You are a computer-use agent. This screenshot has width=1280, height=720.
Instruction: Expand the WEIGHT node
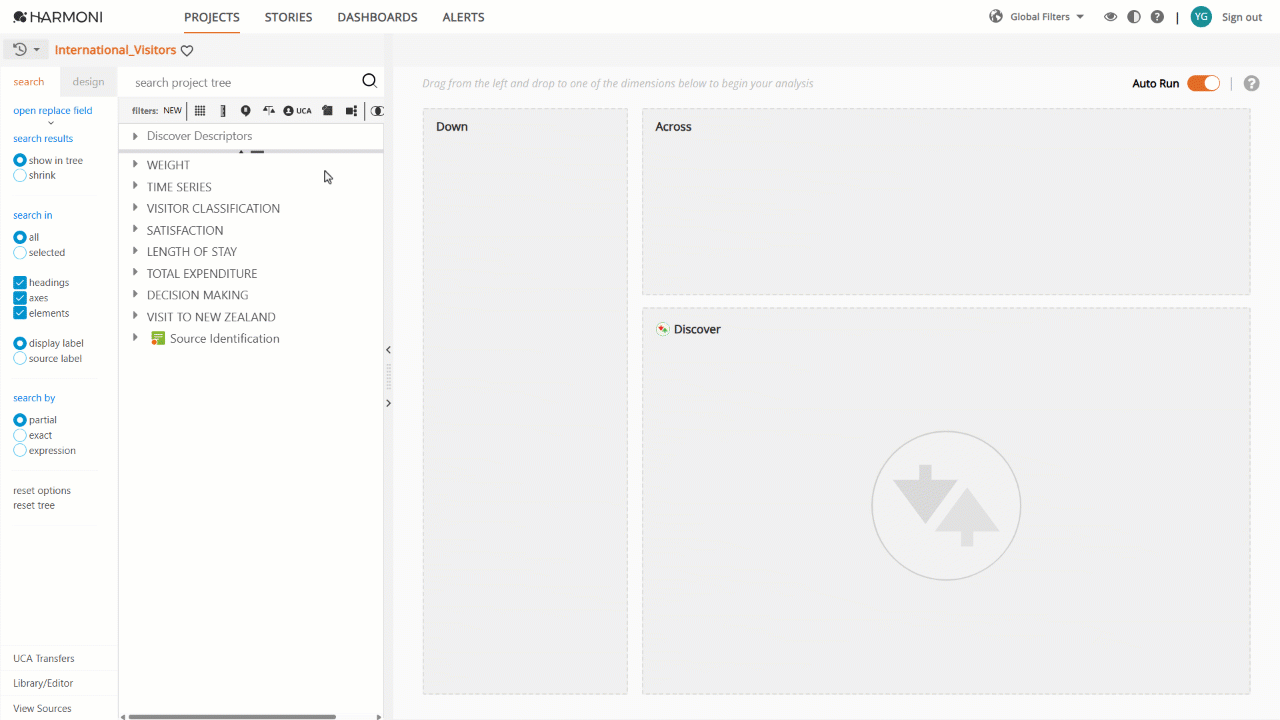coord(135,164)
